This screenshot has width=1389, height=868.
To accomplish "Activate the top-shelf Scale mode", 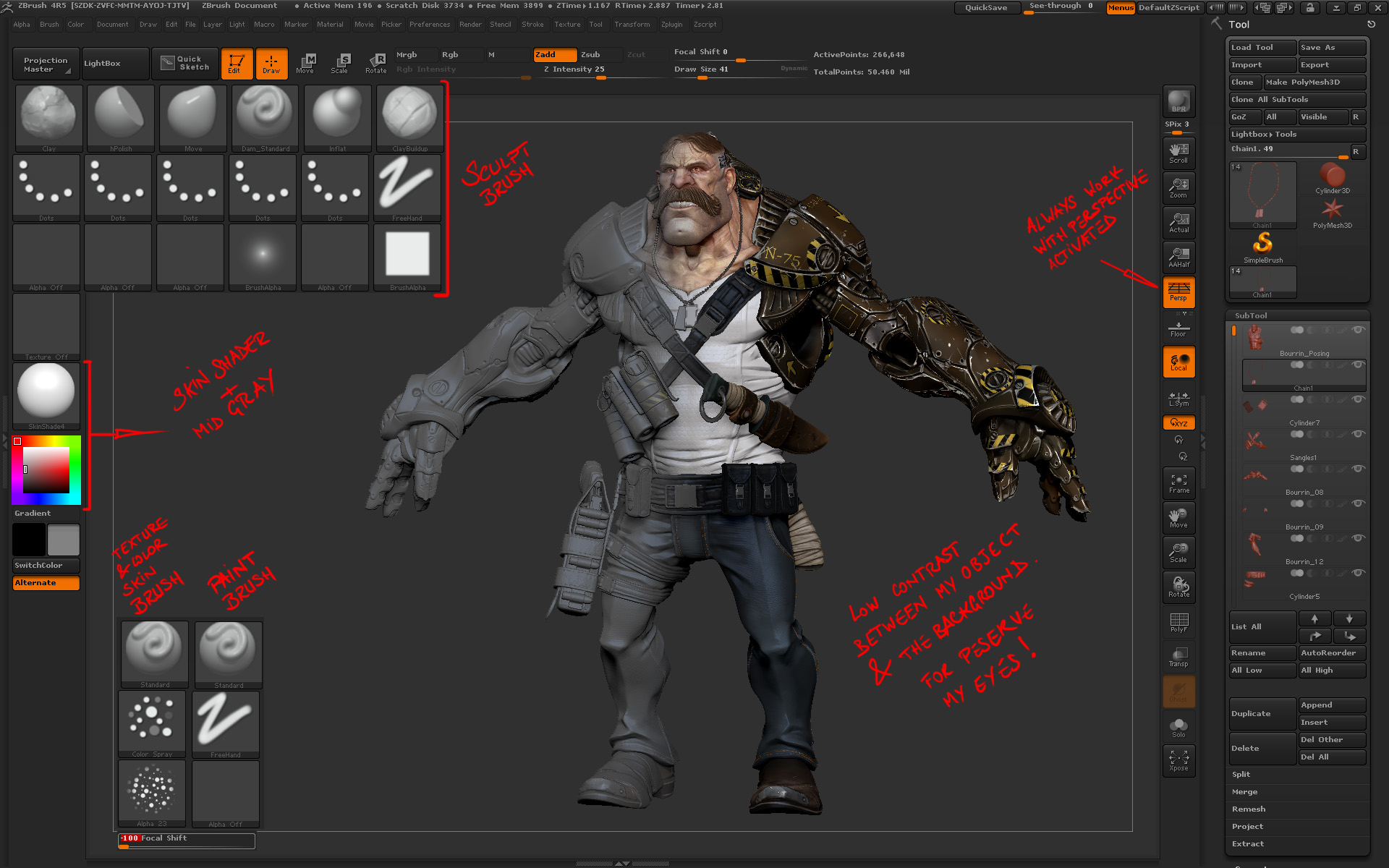I will tap(340, 64).
